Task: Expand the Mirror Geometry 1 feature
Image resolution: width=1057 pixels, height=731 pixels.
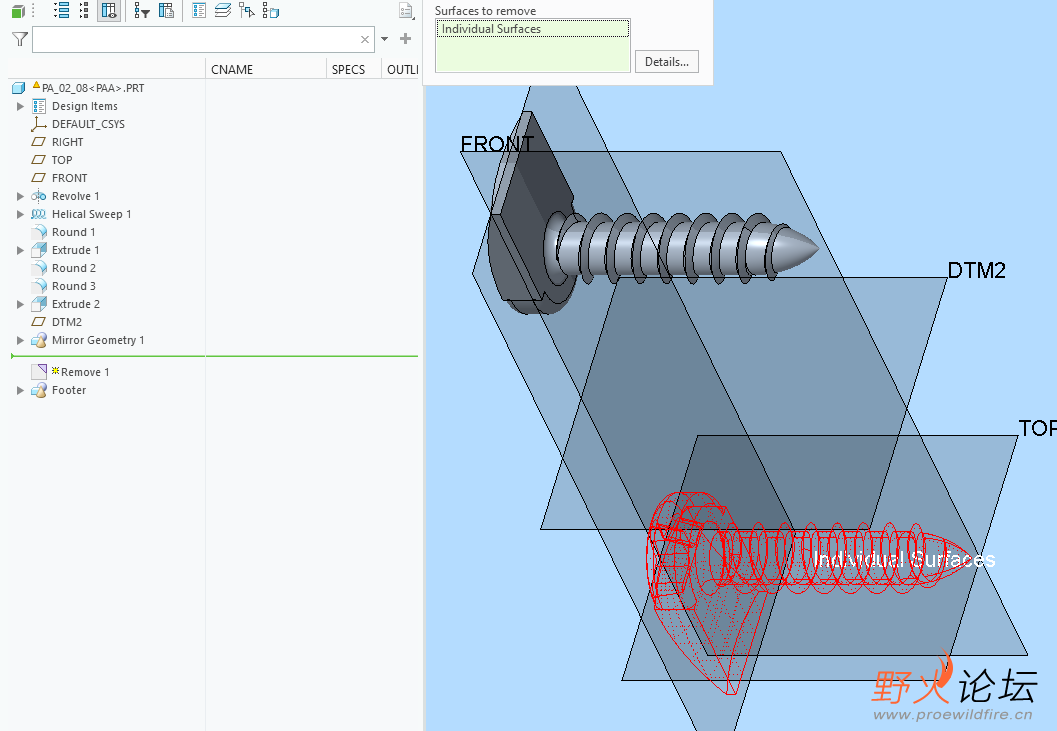Action: tap(20, 341)
